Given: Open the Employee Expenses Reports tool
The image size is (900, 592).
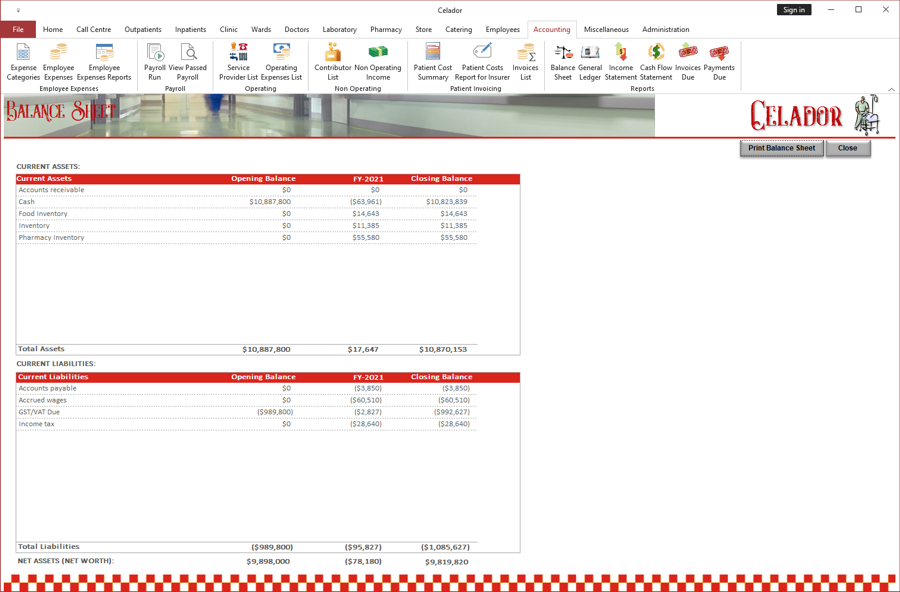Looking at the screenshot, I should 104,62.
